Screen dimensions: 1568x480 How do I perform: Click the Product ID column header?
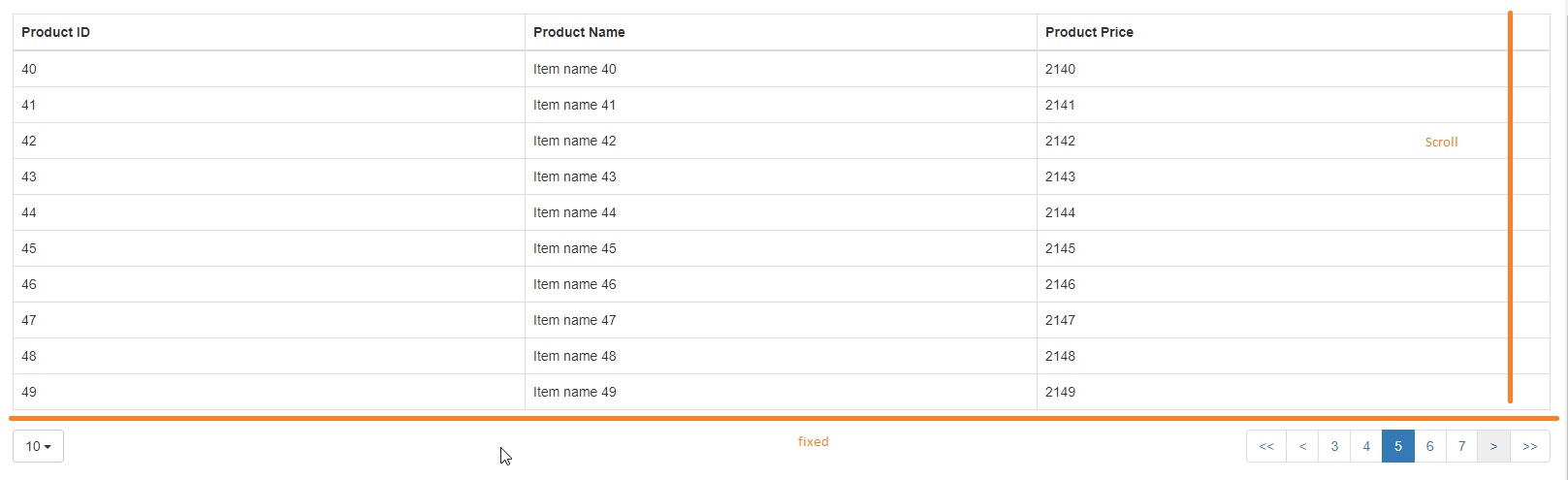pos(269,32)
